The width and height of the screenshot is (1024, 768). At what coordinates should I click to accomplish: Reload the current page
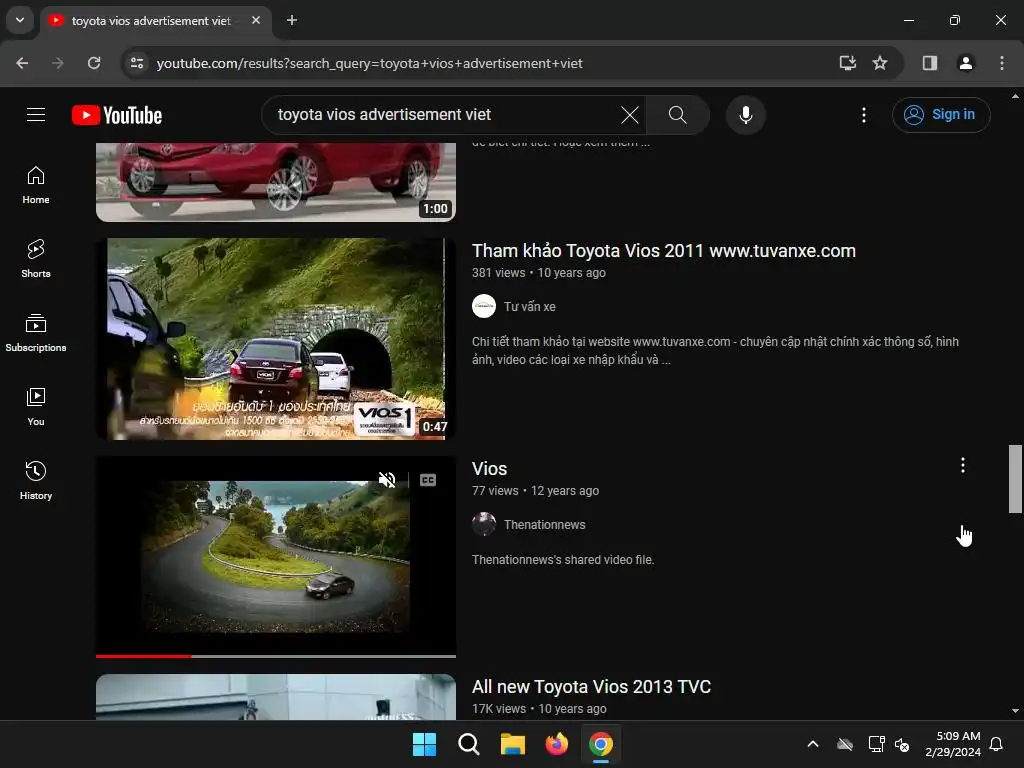[94, 63]
